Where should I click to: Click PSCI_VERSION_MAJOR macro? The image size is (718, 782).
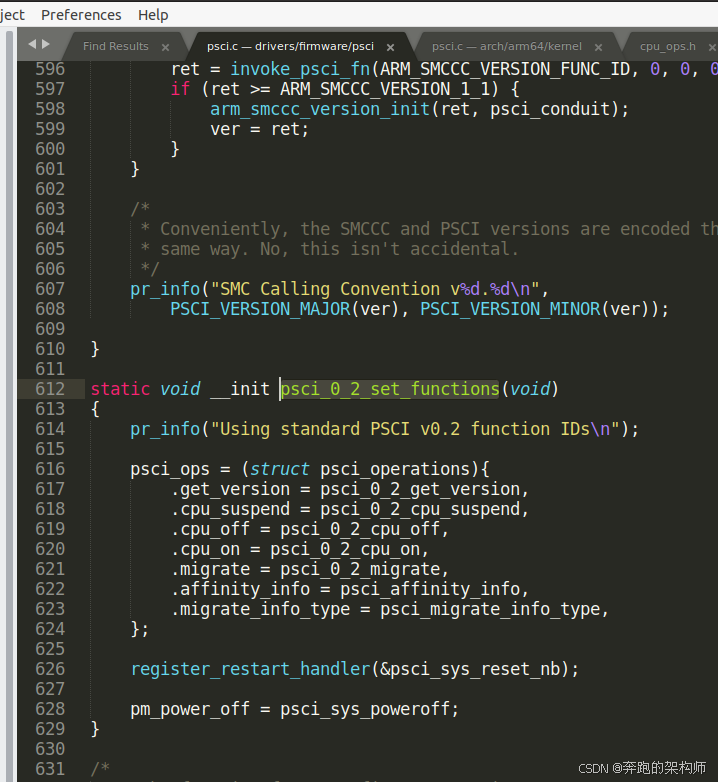(x=260, y=309)
